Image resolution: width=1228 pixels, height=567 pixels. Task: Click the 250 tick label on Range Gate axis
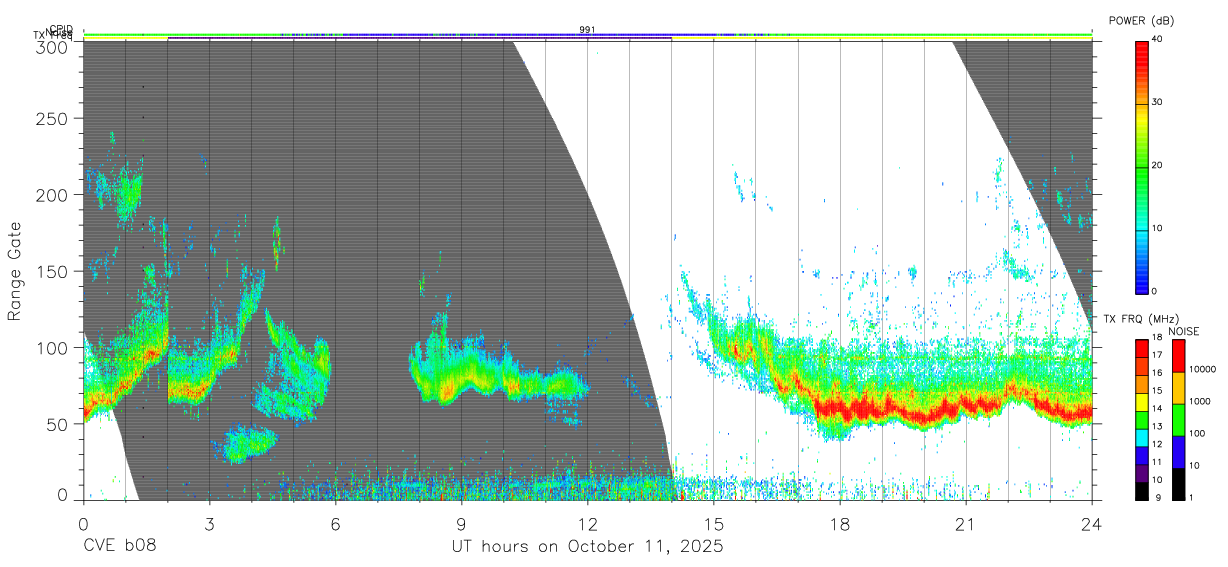point(54,118)
